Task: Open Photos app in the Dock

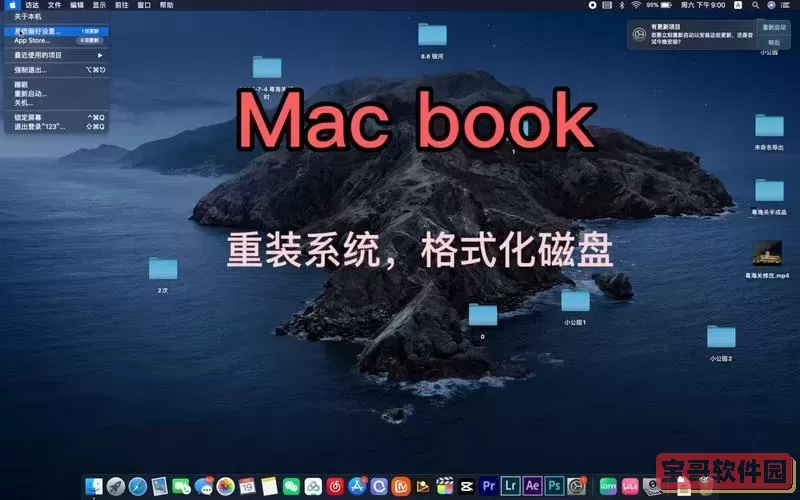Action: (x=225, y=486)
